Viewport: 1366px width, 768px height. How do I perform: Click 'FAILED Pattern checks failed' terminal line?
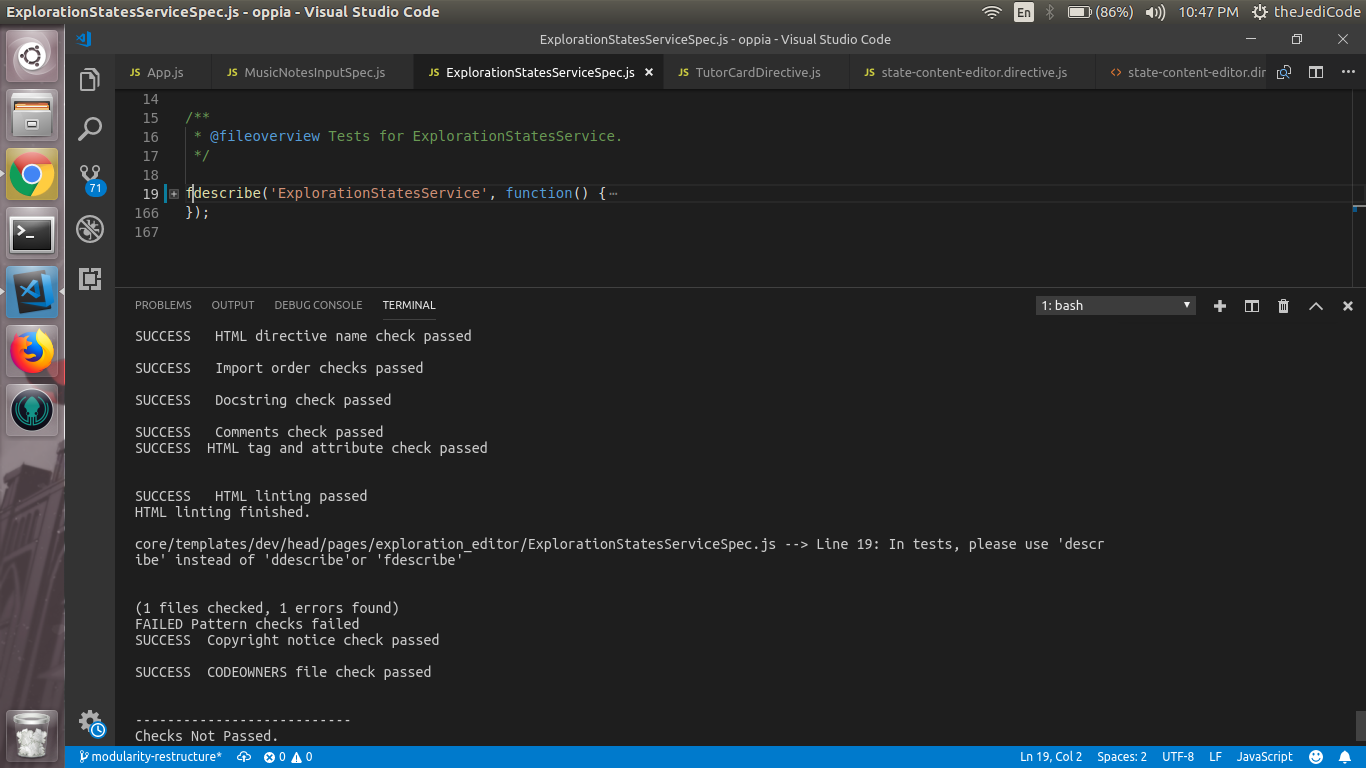pos(247,624)
